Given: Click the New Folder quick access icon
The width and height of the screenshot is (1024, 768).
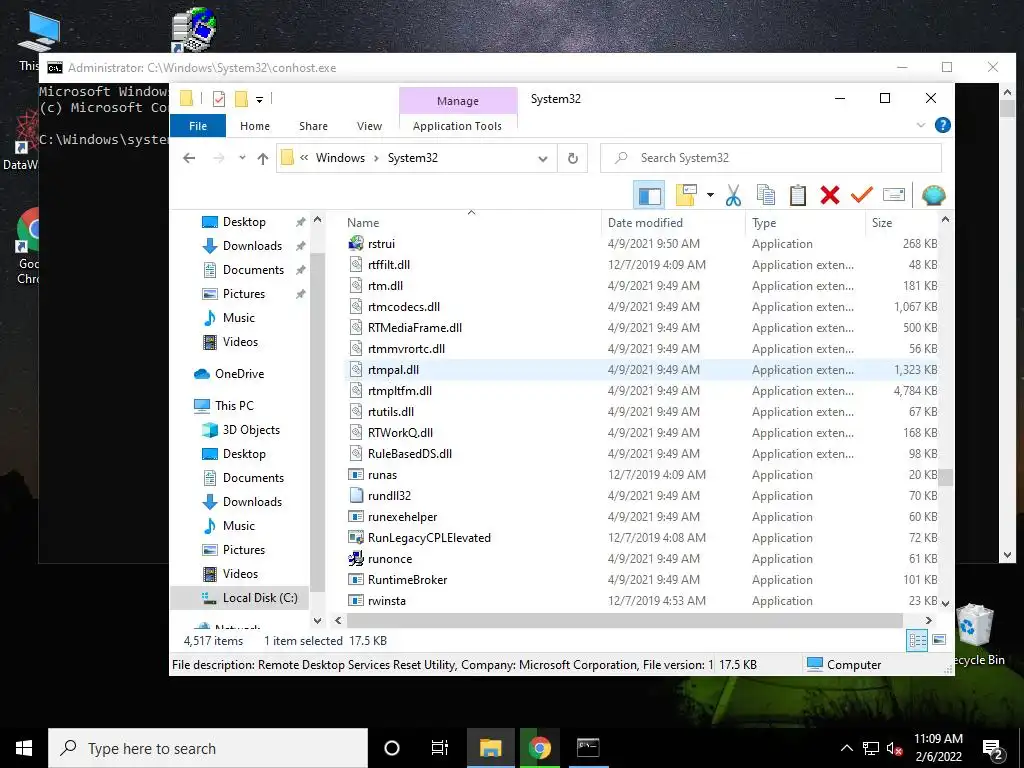Looking at the screenshot, I should pyautogui.click(x=241, y=99).
